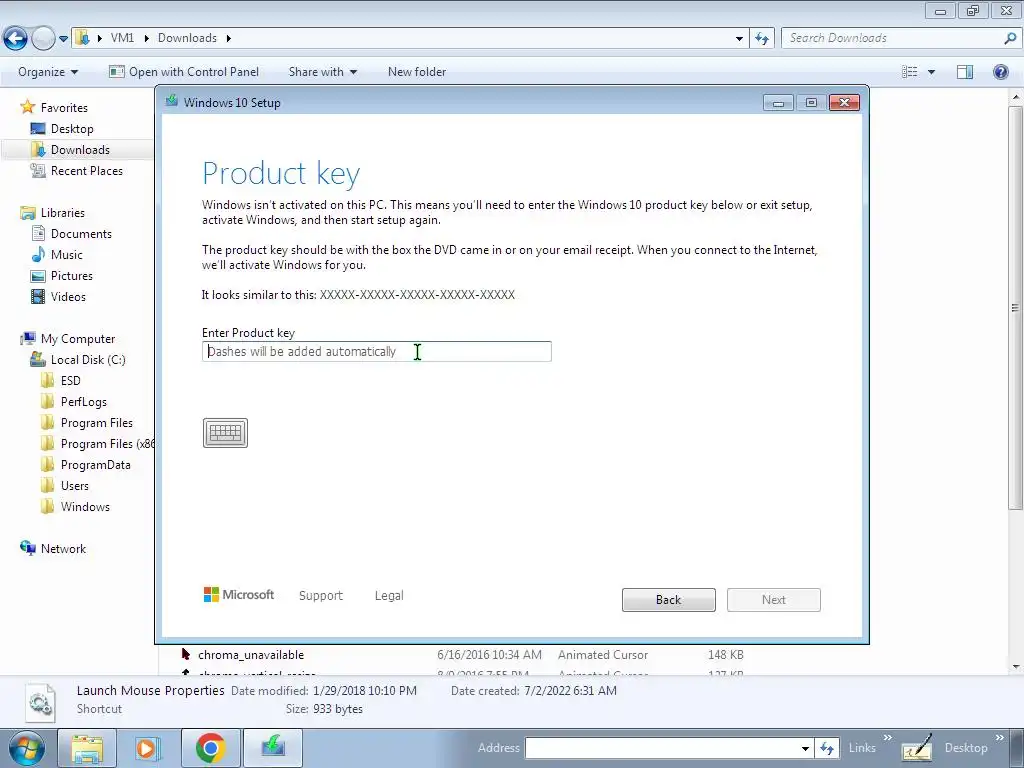Open the ProgramData folder
Image resolution: width=1024 pixels, height=768 pixels.
(x=95, y=465)
